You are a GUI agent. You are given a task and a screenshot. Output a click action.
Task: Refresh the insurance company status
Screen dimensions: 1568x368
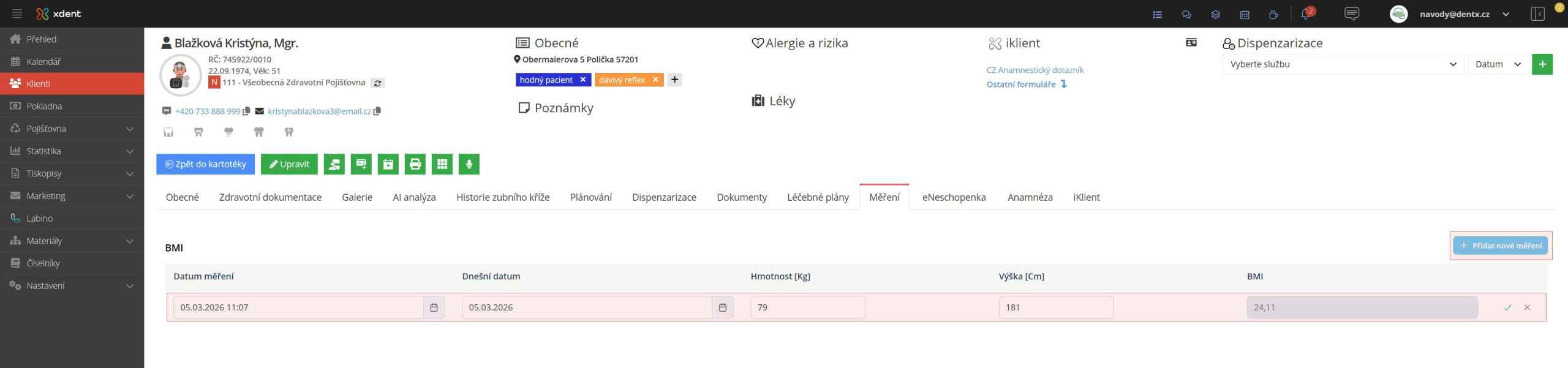378,83
